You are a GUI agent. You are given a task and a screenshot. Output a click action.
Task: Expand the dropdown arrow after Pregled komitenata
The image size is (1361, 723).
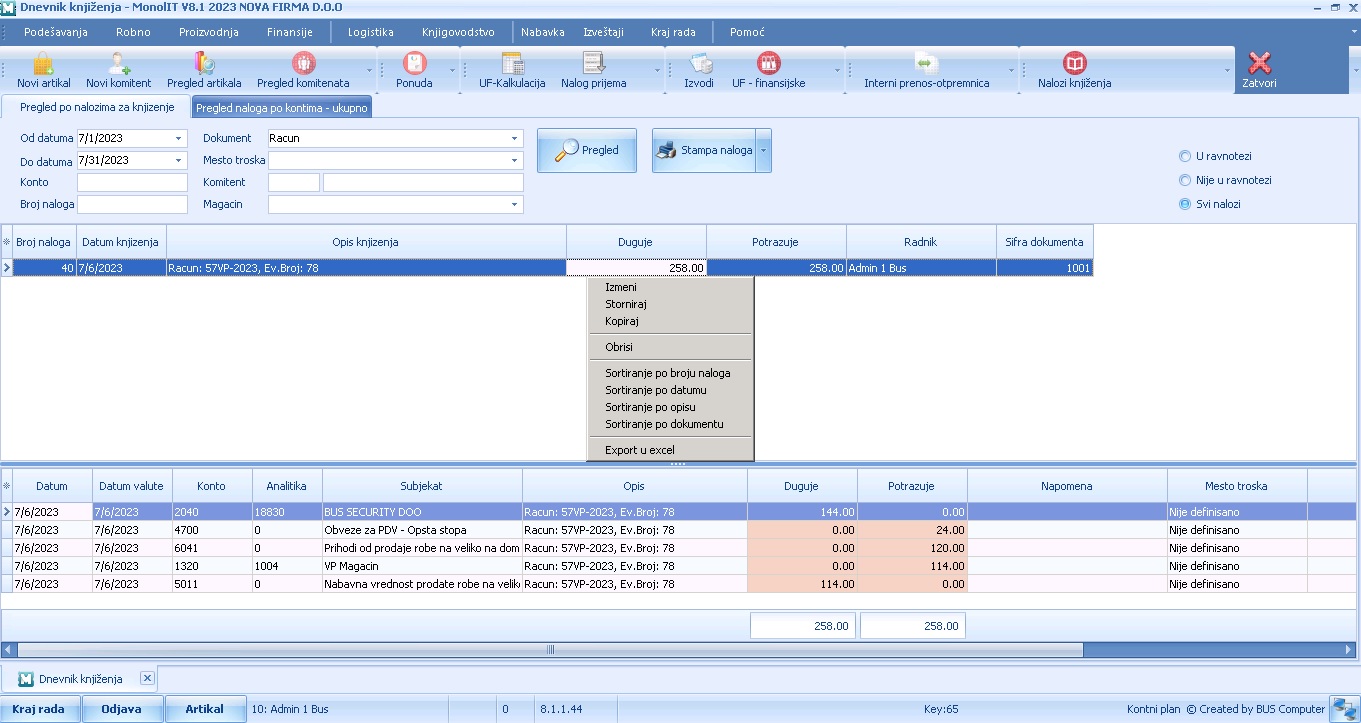click(370, 71)
